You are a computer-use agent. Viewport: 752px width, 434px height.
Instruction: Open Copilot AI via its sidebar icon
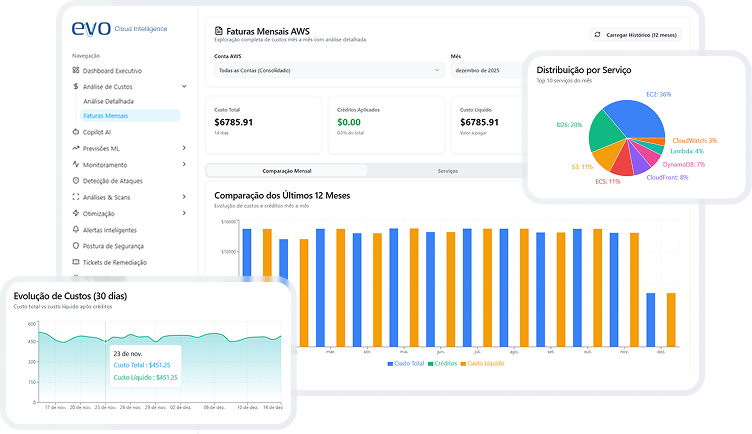[x=76, y=131]
